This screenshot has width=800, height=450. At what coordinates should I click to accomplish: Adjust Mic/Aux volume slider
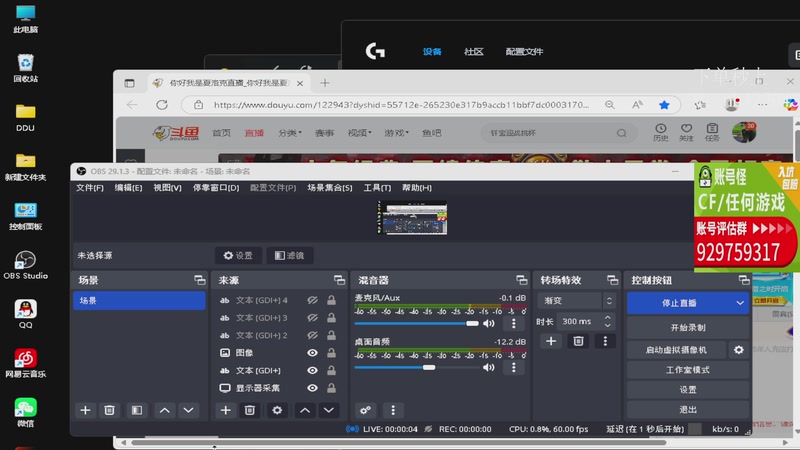pos(416,323)
